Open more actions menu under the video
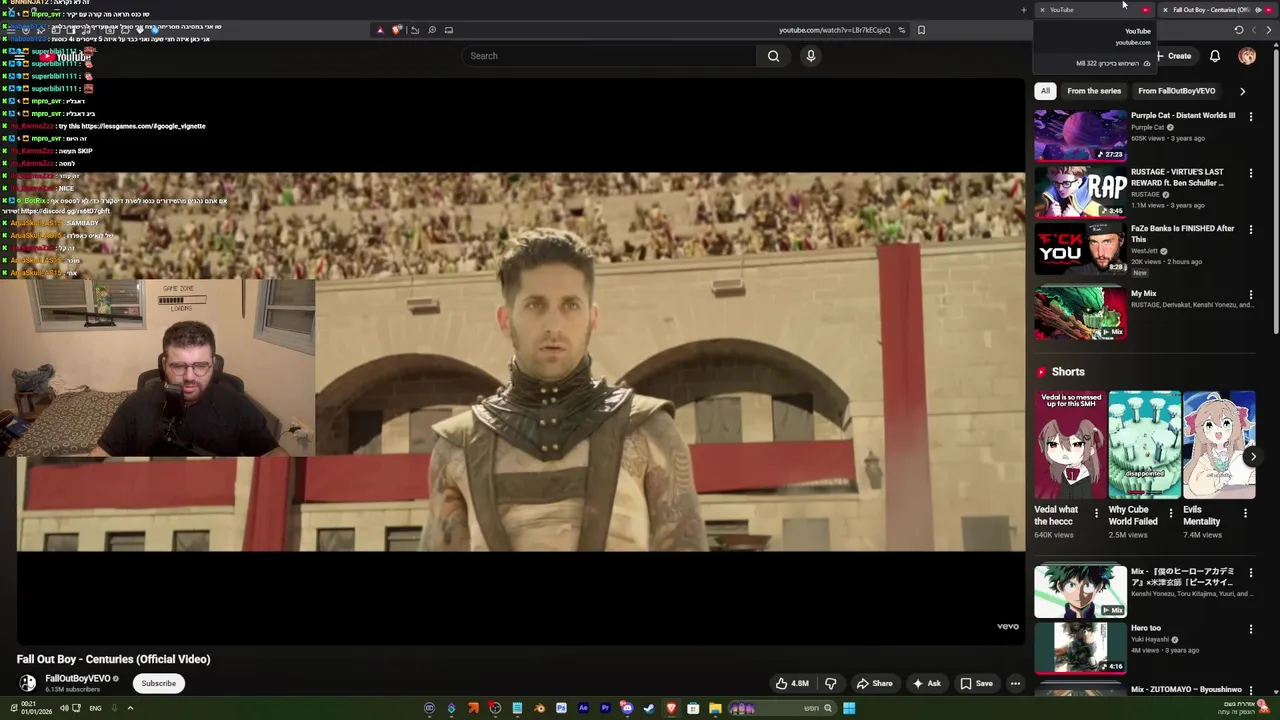 coord(1015,684)
